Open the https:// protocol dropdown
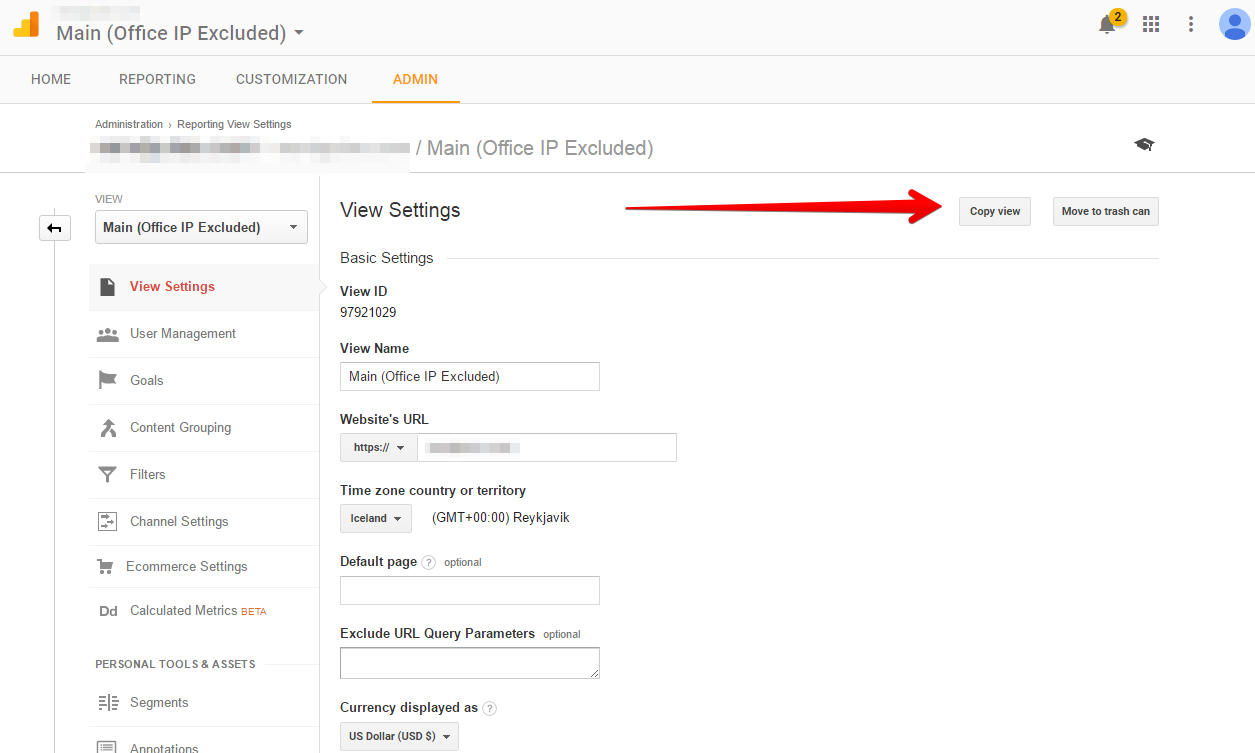 [378, 448]
